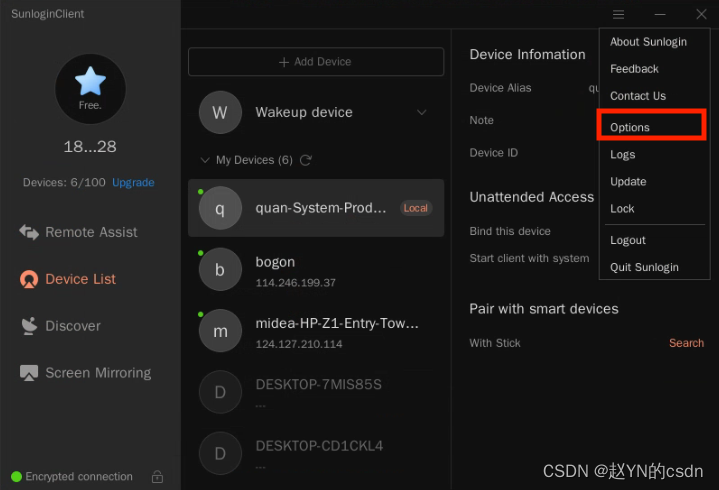Click the b avatar of bogon device
The width and height of the screenshot is (719, 490).
[220, 270]
